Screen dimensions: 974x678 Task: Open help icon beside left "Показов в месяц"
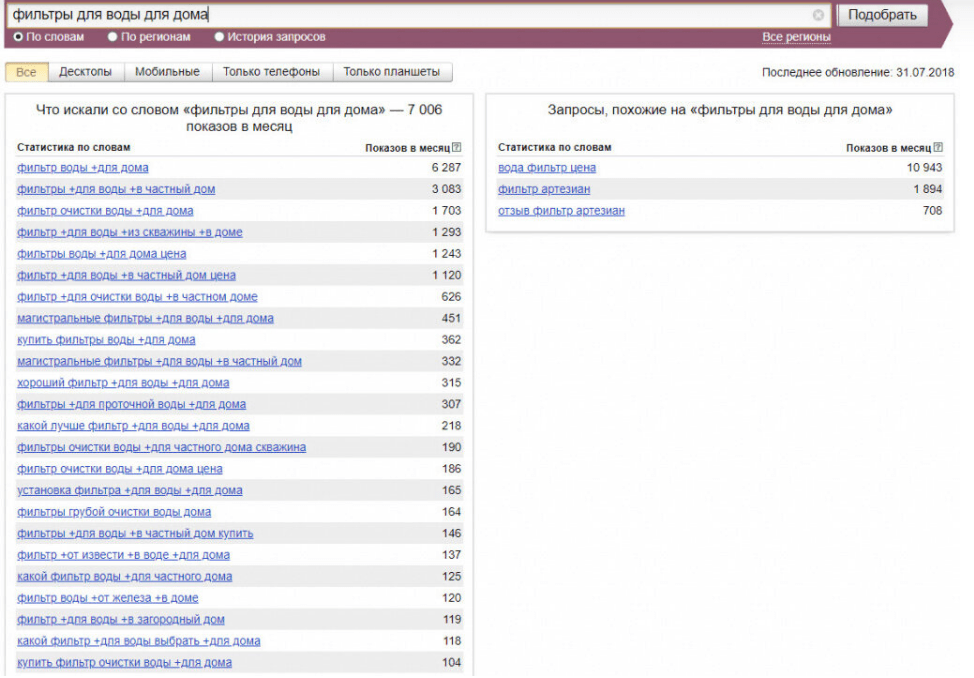(457, 147)
